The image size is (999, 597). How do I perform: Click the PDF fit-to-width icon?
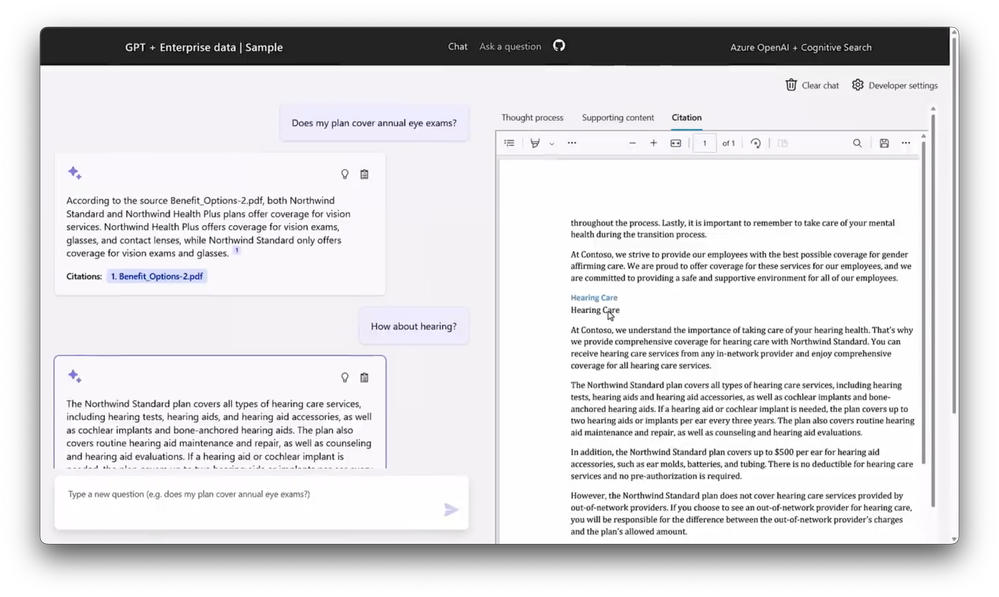pyautogui.click(x=676, y=143)
